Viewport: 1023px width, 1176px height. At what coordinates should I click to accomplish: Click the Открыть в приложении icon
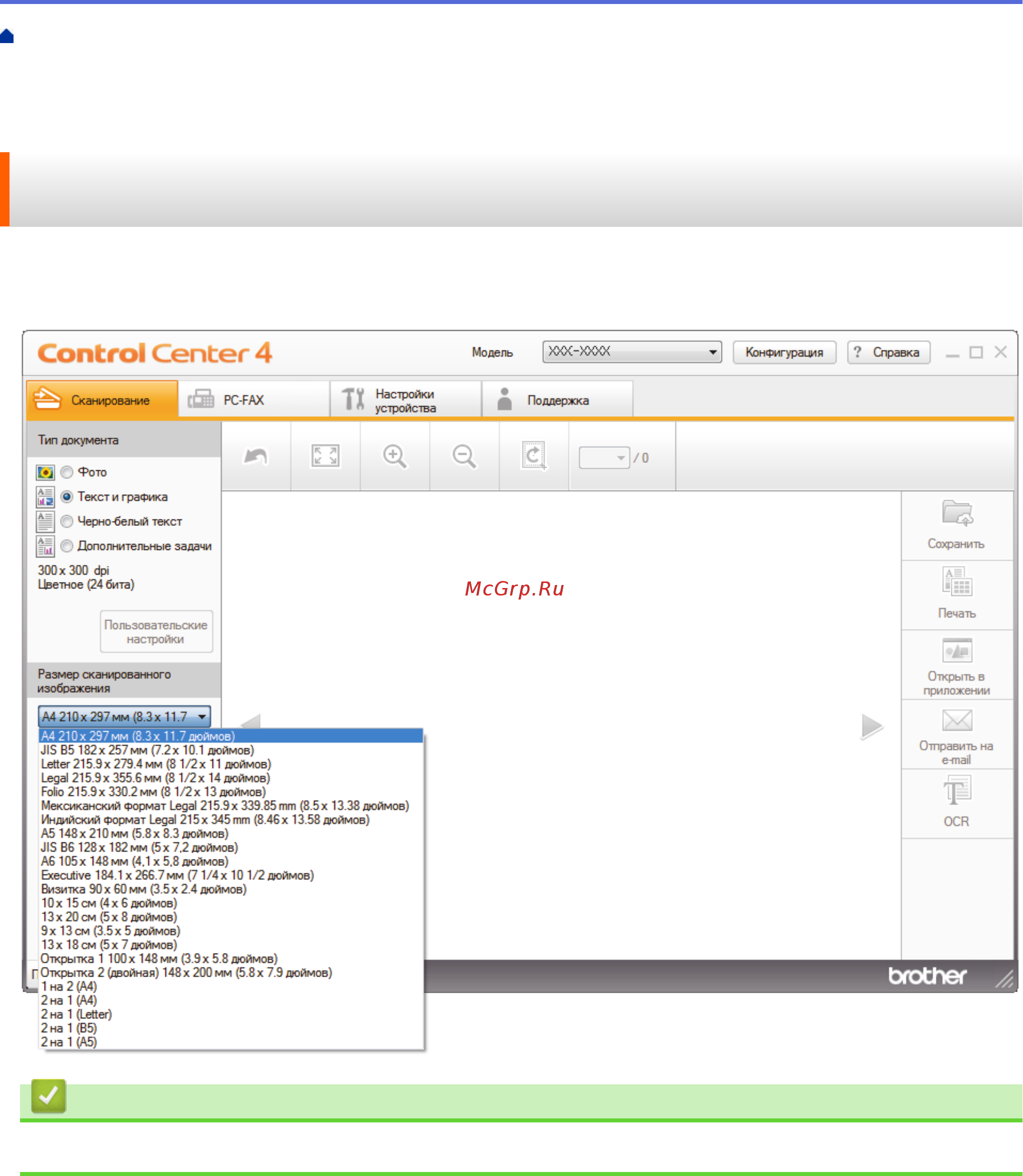(x=957, y=651)
